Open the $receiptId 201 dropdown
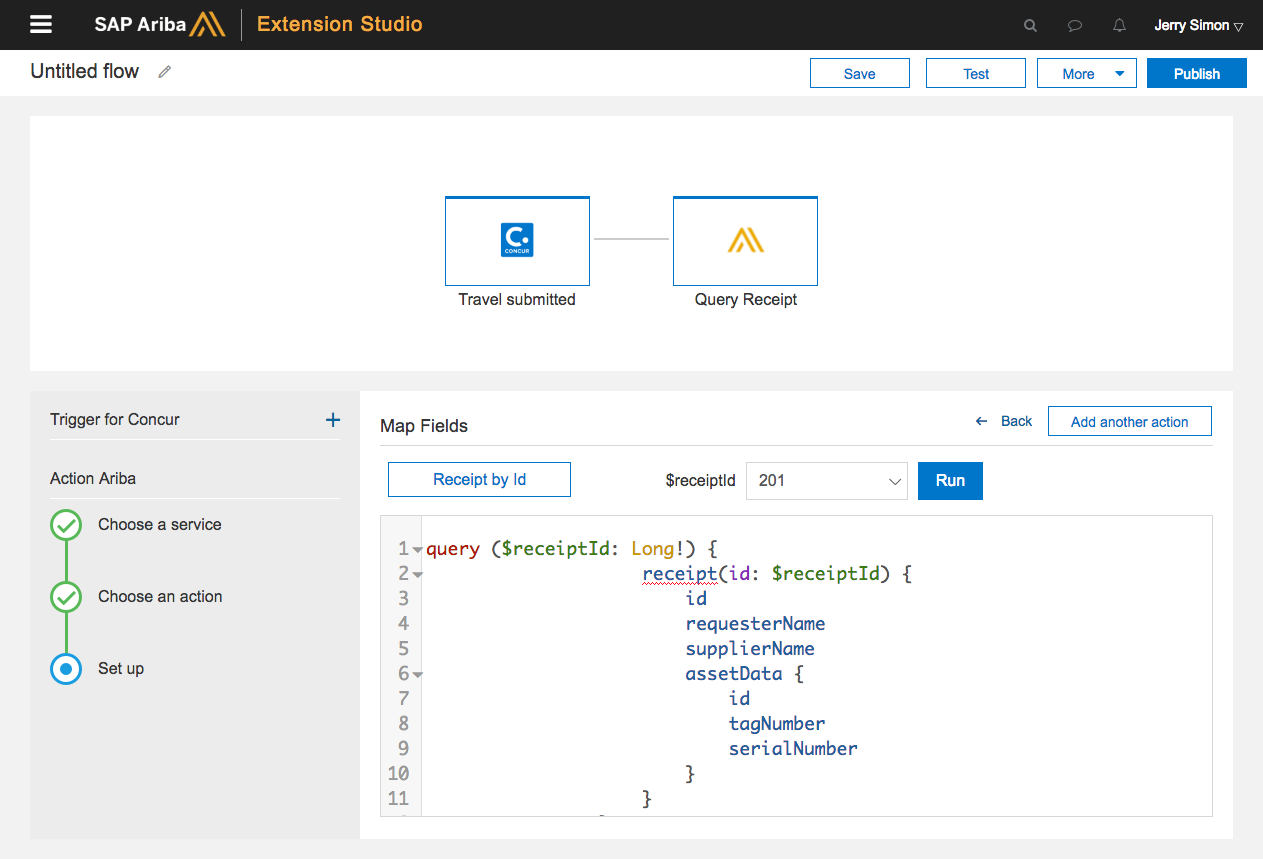1263x859 pixels. [827, 480]
